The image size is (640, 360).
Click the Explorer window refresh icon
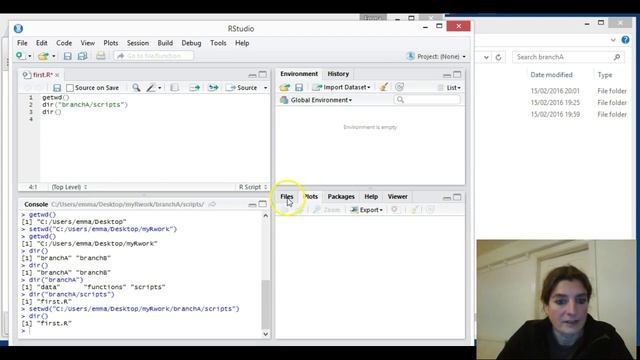498,57
